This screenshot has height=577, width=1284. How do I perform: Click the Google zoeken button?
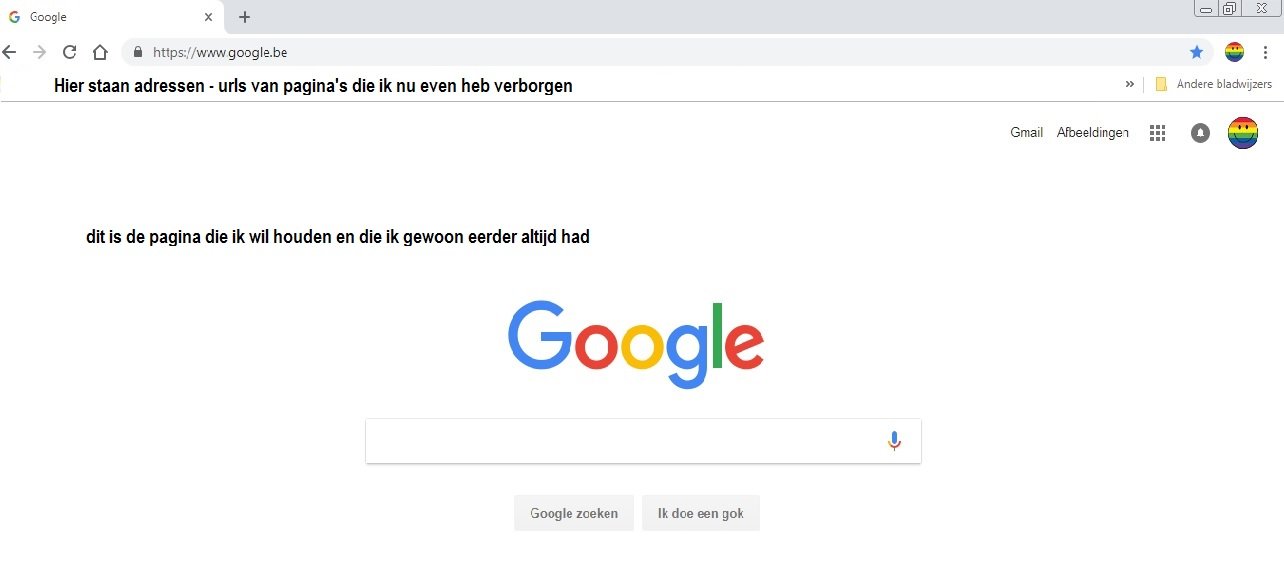point(574,513)
